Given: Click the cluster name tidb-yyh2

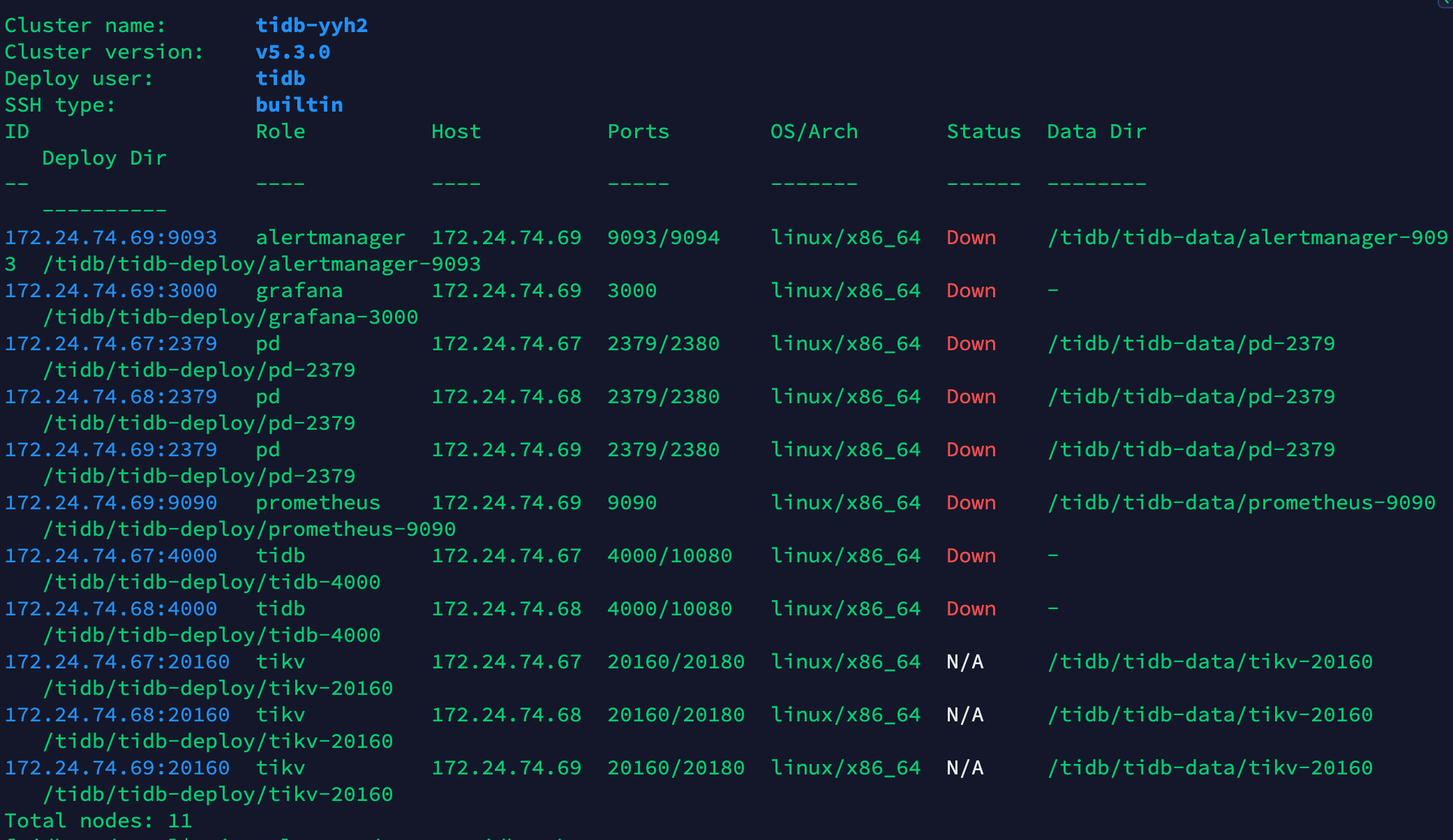Looking at the screenshot, I should point(311,26).
